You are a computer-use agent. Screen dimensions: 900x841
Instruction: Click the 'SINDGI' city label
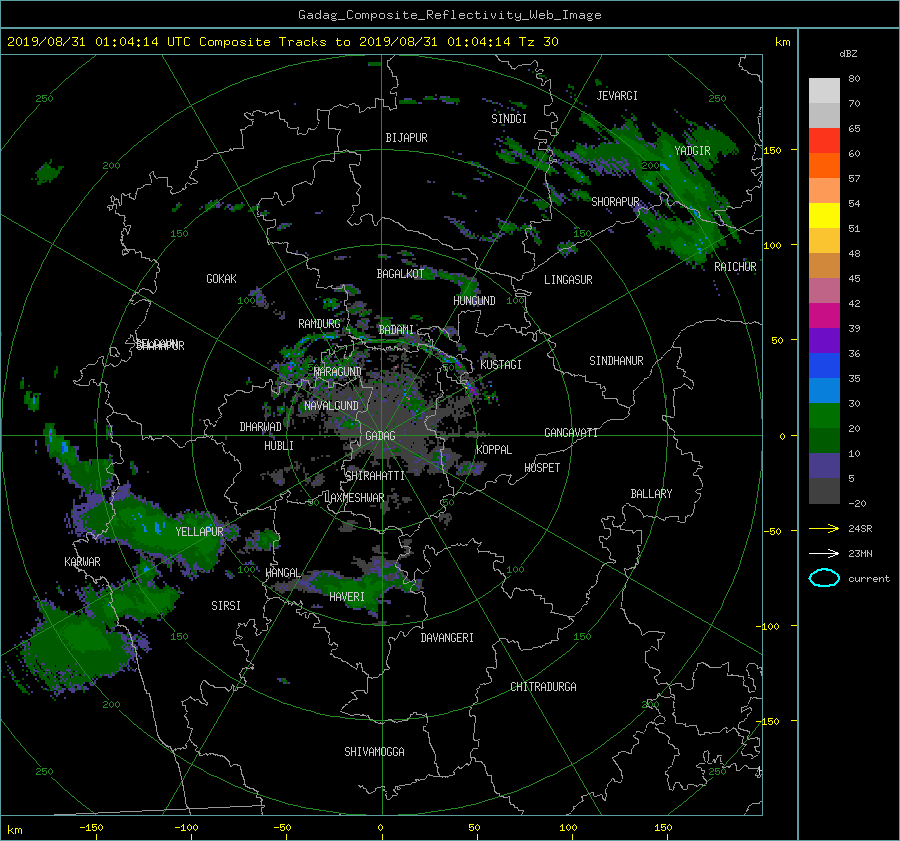509,119
